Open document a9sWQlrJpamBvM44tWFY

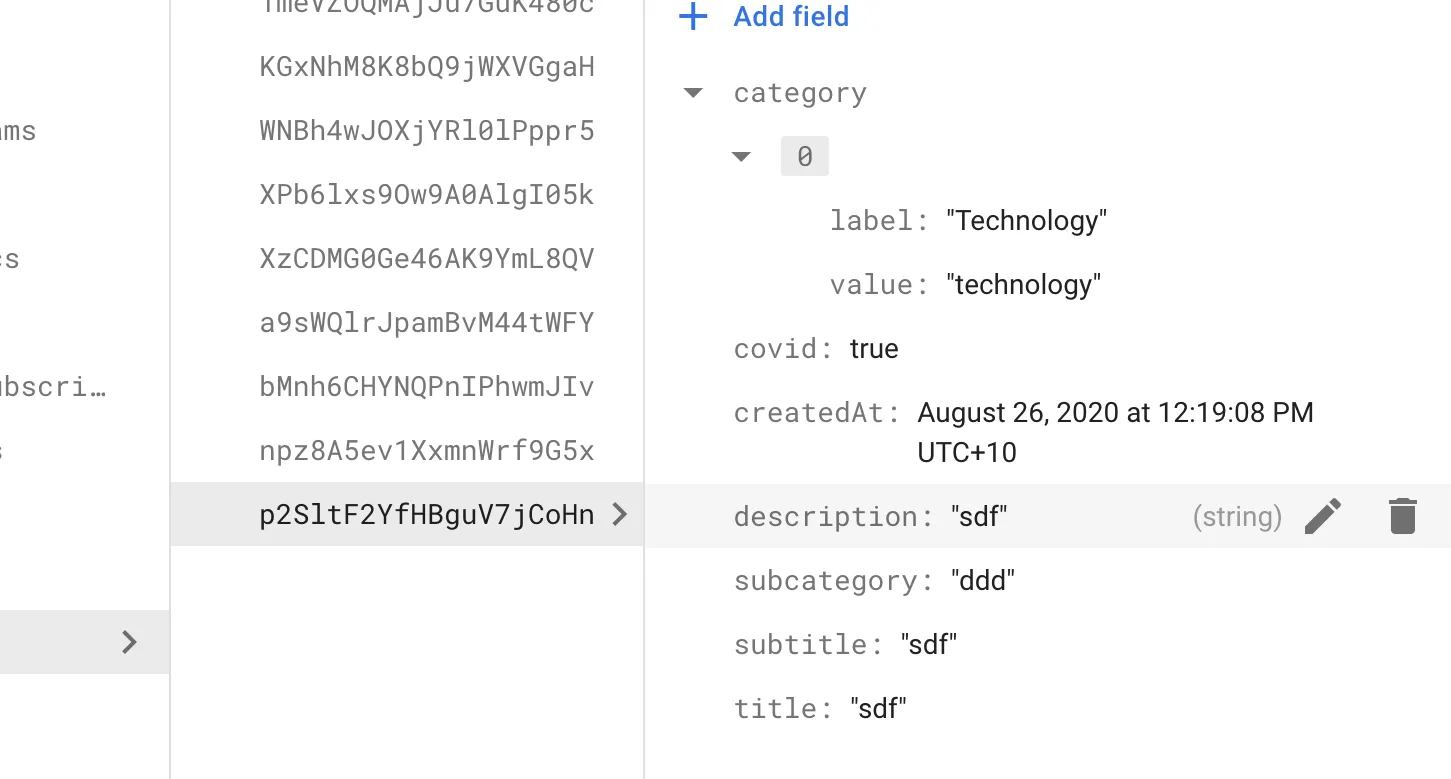[x=427, y=323]
